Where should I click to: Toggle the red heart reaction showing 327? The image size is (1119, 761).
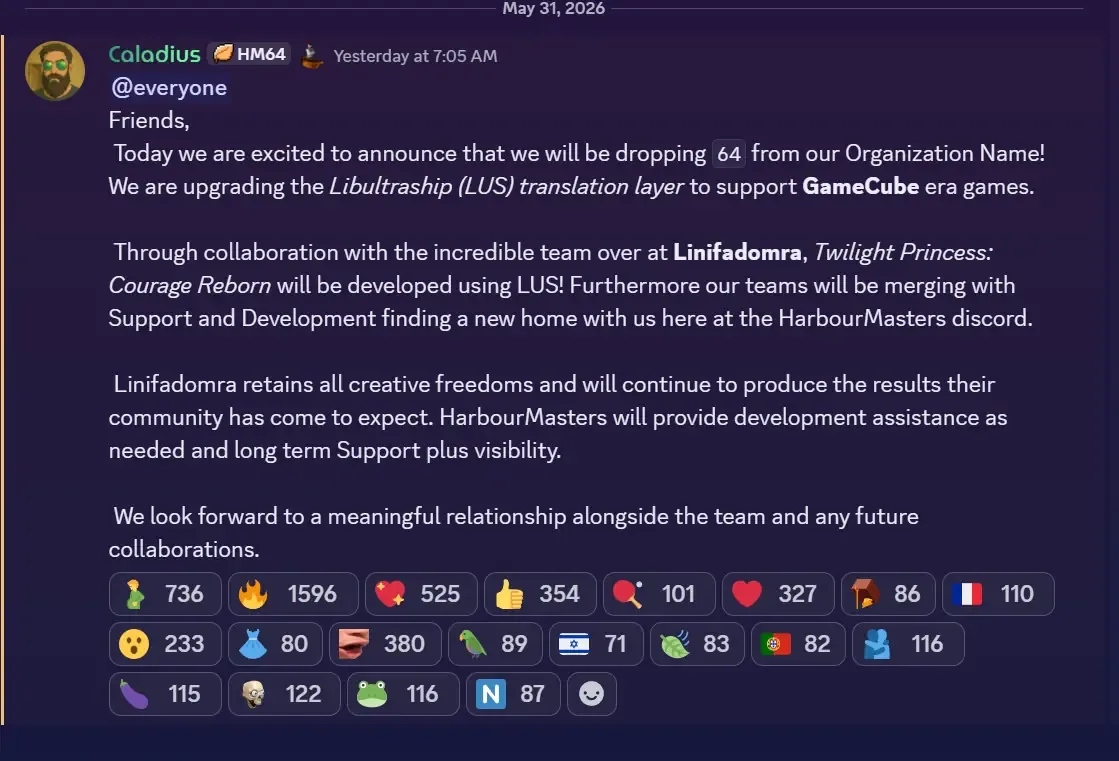pos(778,594)
